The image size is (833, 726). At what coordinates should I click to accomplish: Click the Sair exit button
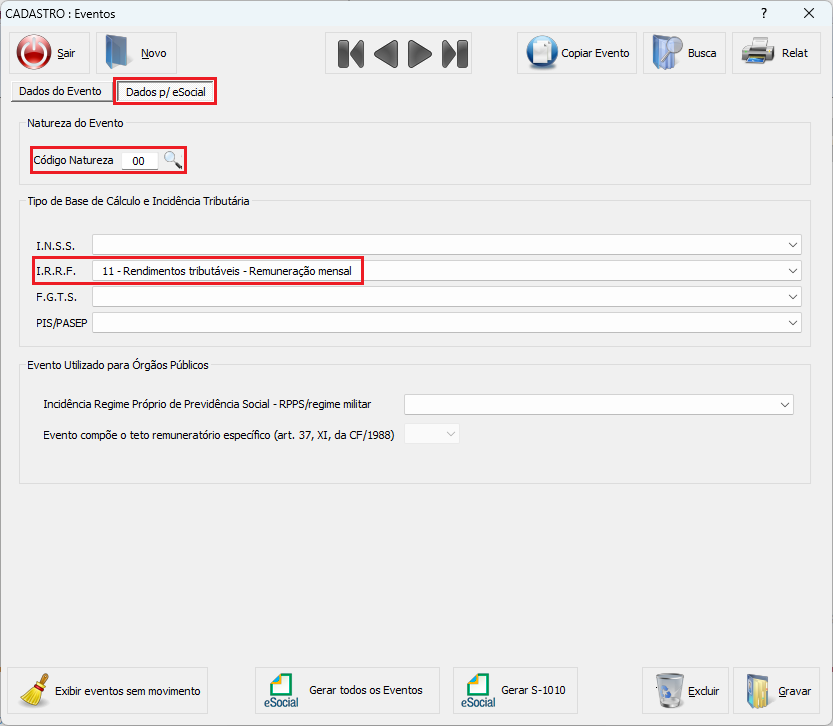(x=48, y=53)
